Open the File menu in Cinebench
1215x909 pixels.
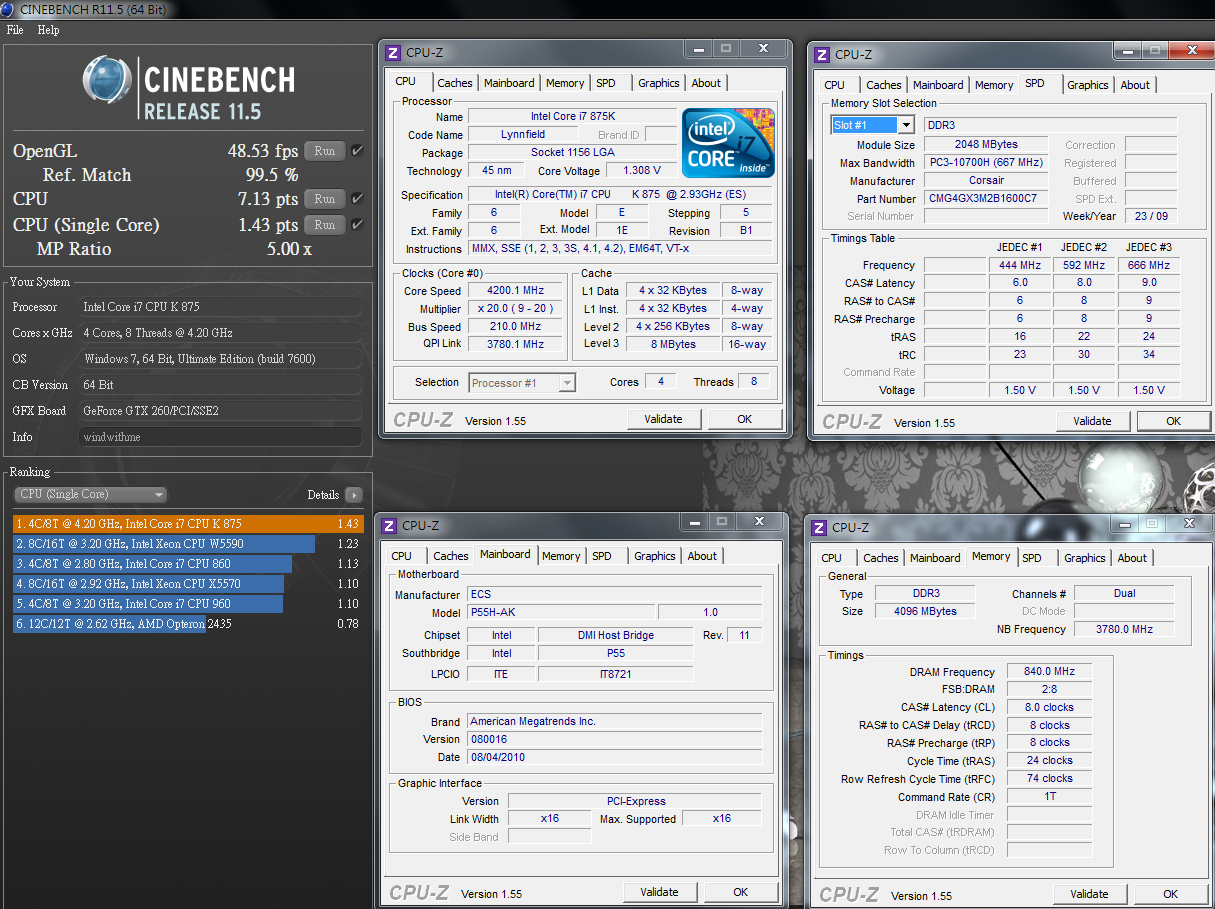click(x=15, y=30)
